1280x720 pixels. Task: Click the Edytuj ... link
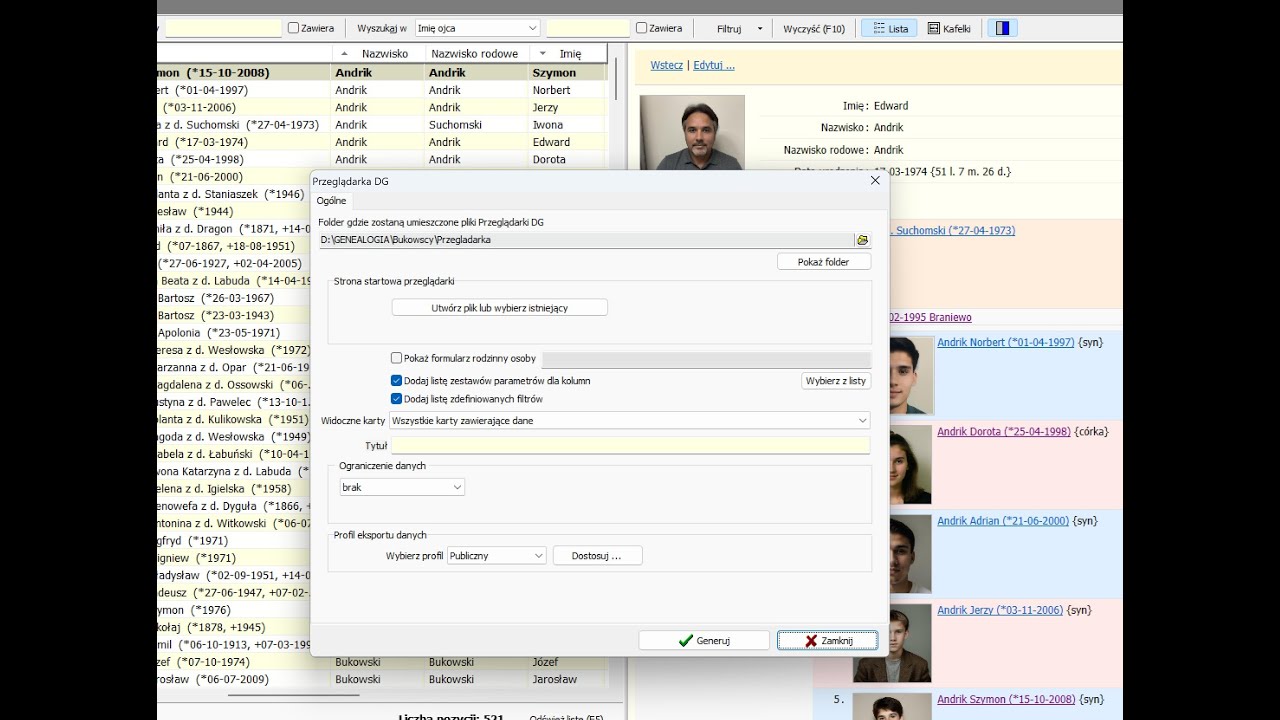[714, 65]
